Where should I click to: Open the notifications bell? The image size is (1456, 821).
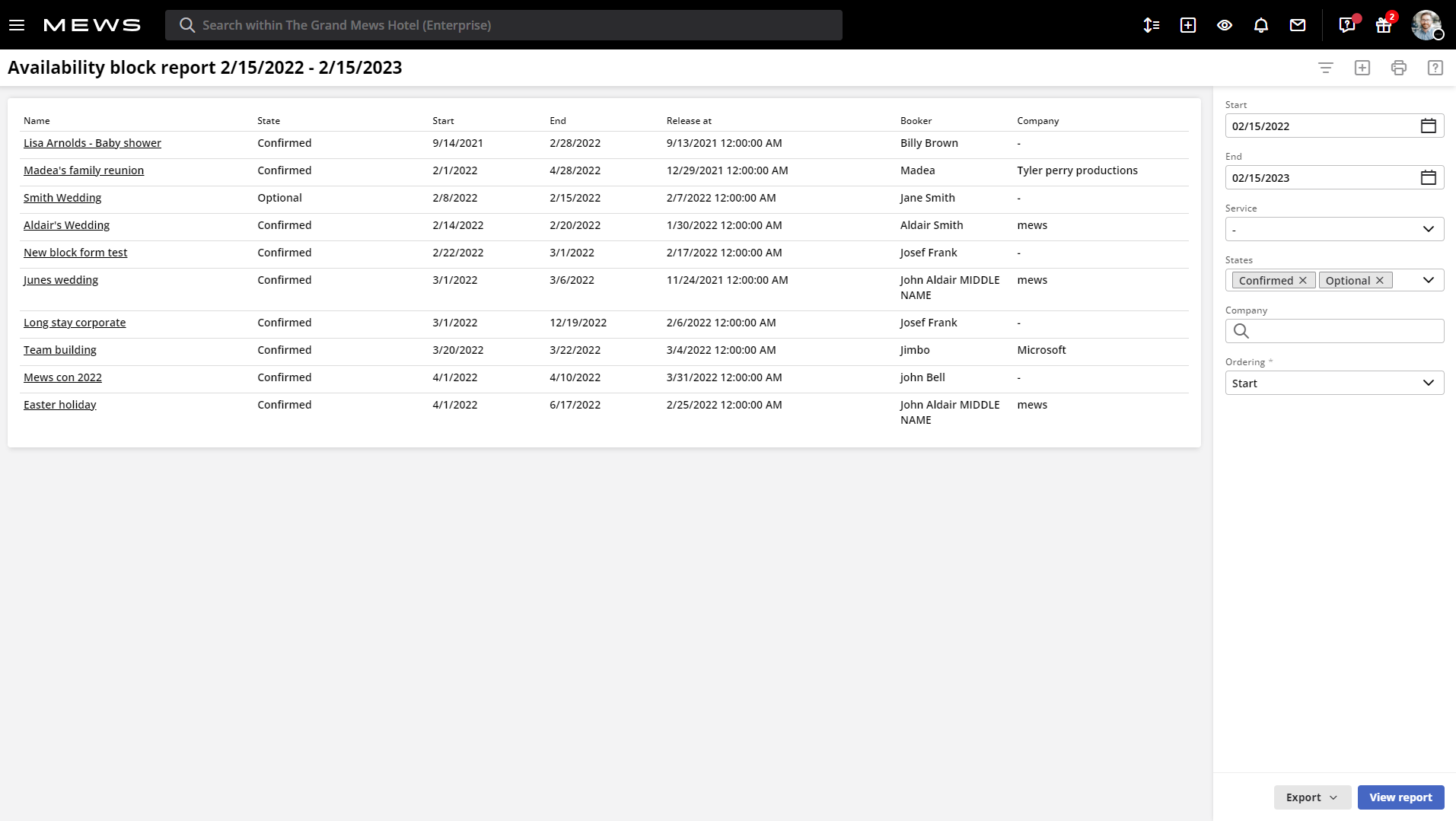point(1261,24)
